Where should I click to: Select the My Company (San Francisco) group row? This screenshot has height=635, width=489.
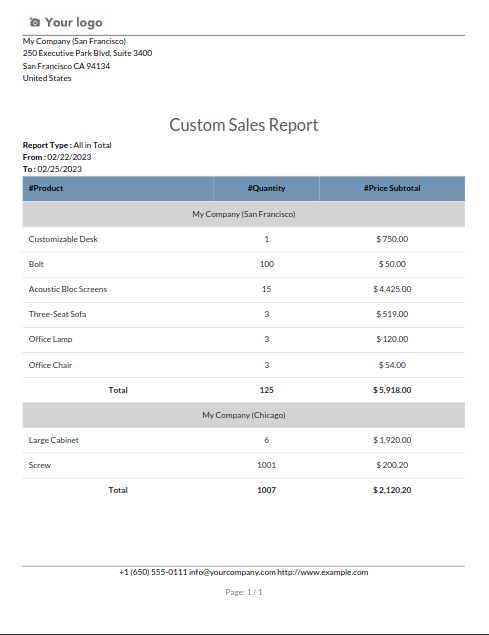(x=243, y=214)
